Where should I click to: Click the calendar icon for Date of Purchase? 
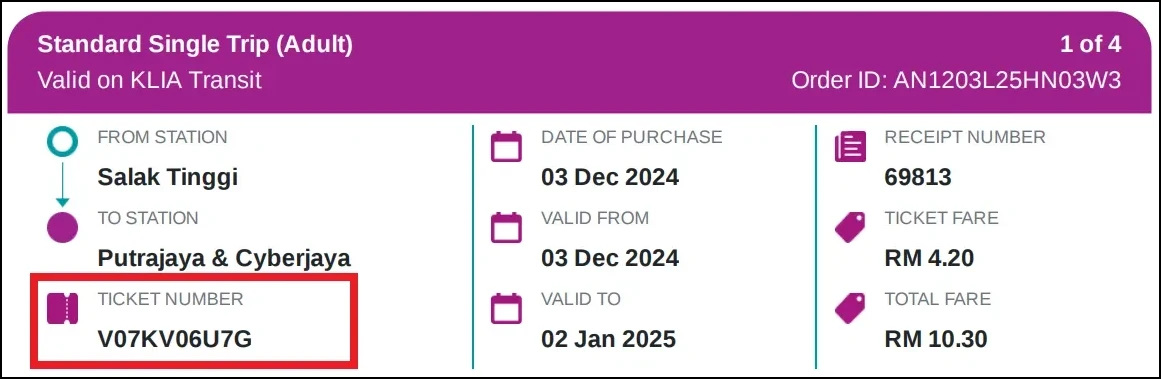tap(507, 147)
